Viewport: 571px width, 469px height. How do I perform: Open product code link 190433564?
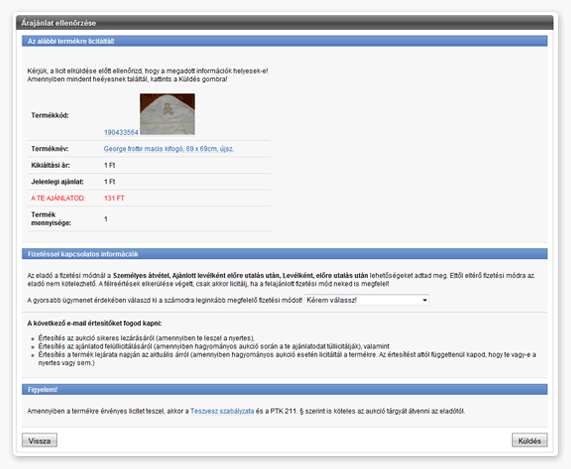point(121,132)
